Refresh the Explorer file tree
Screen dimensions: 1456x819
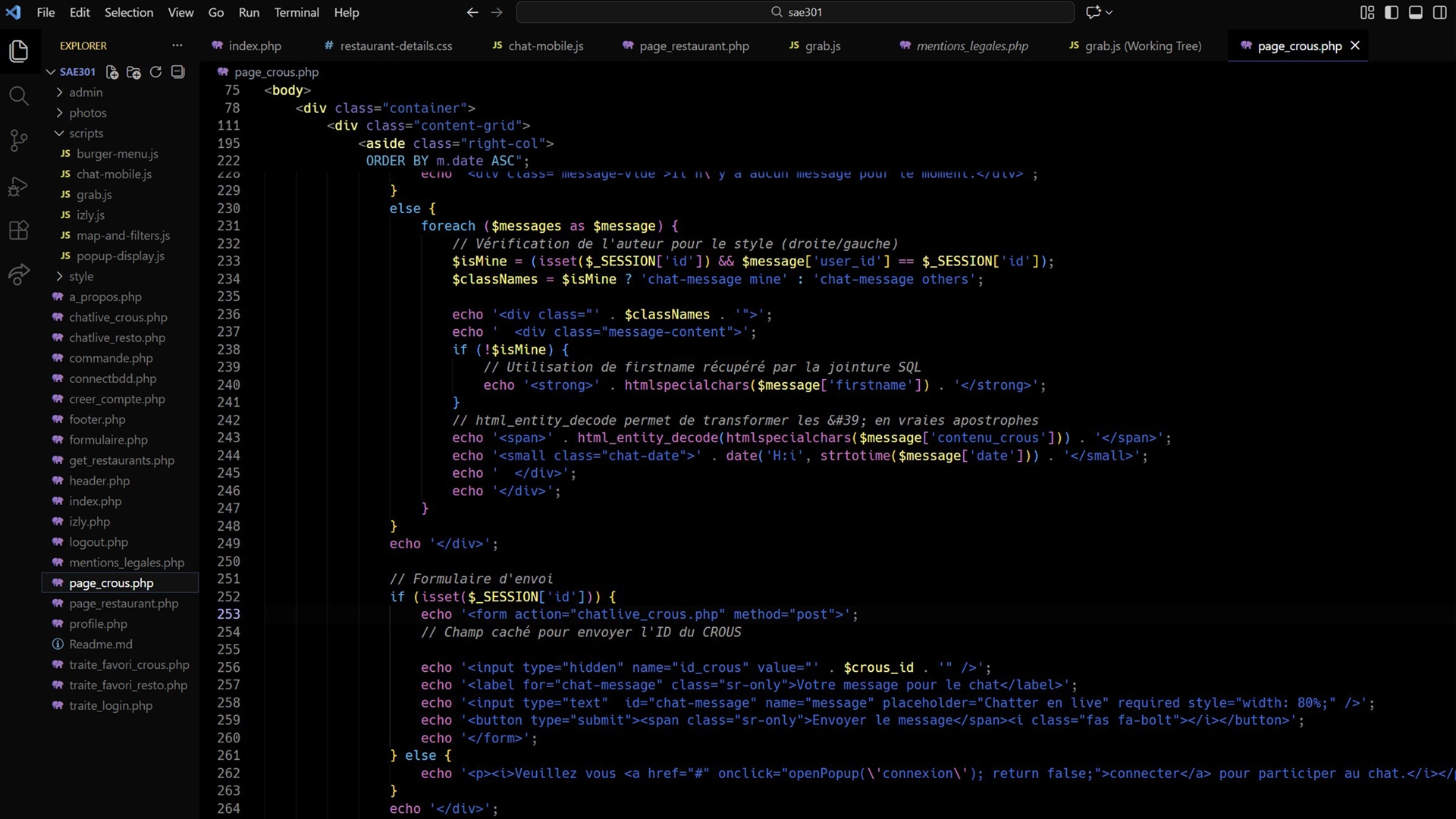tap(155, 72)
